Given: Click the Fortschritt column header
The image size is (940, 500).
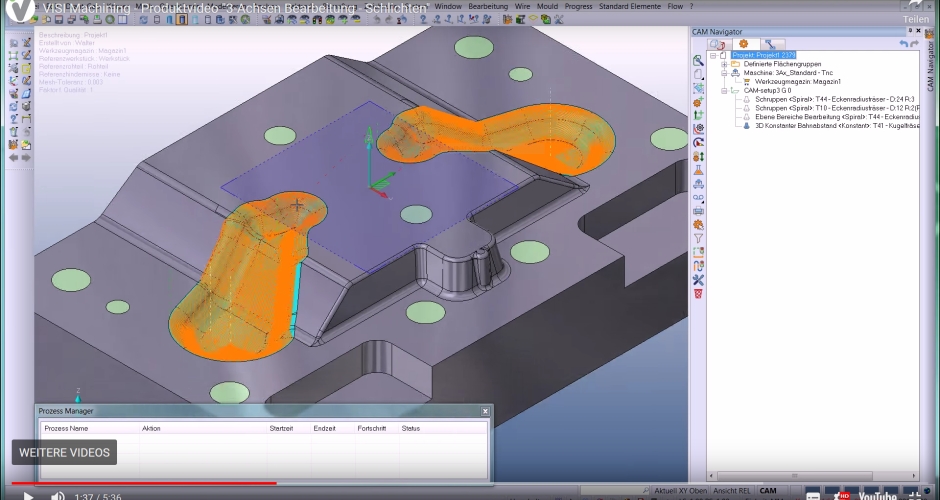Looking at the screenshot, I should pyautogui.click(x=372, y=429).
